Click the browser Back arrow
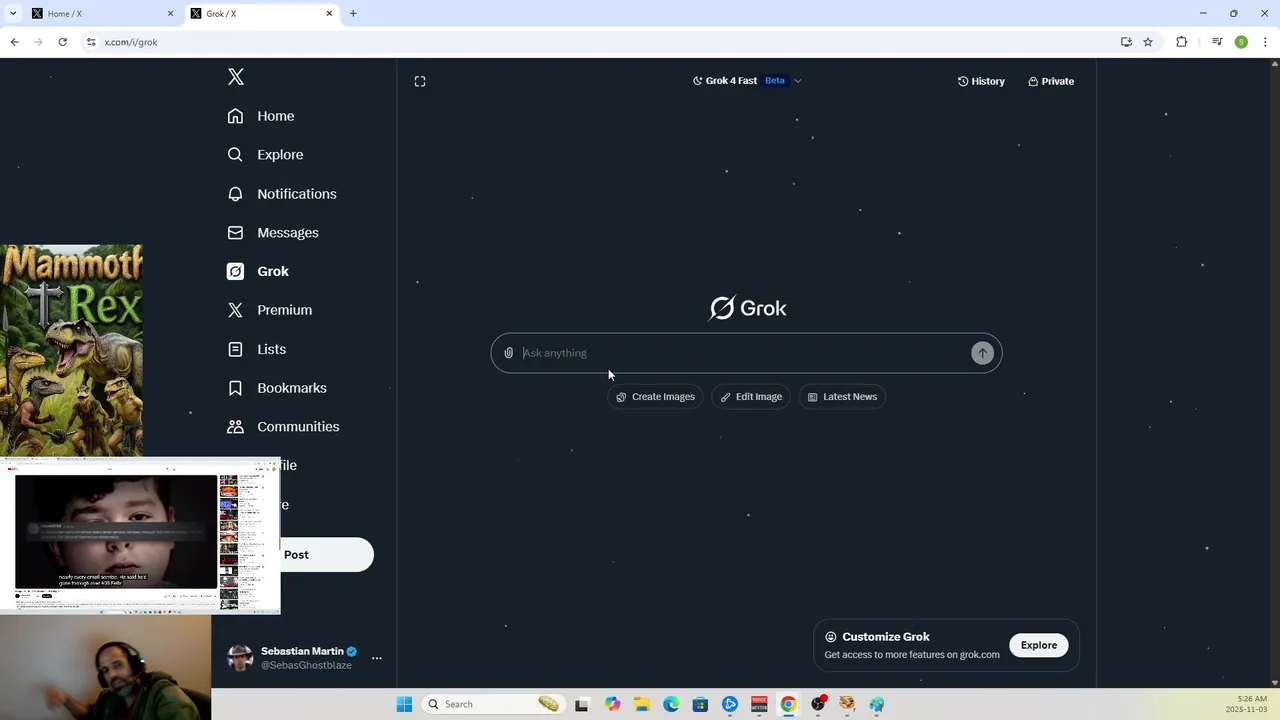 tap(14, 42)
